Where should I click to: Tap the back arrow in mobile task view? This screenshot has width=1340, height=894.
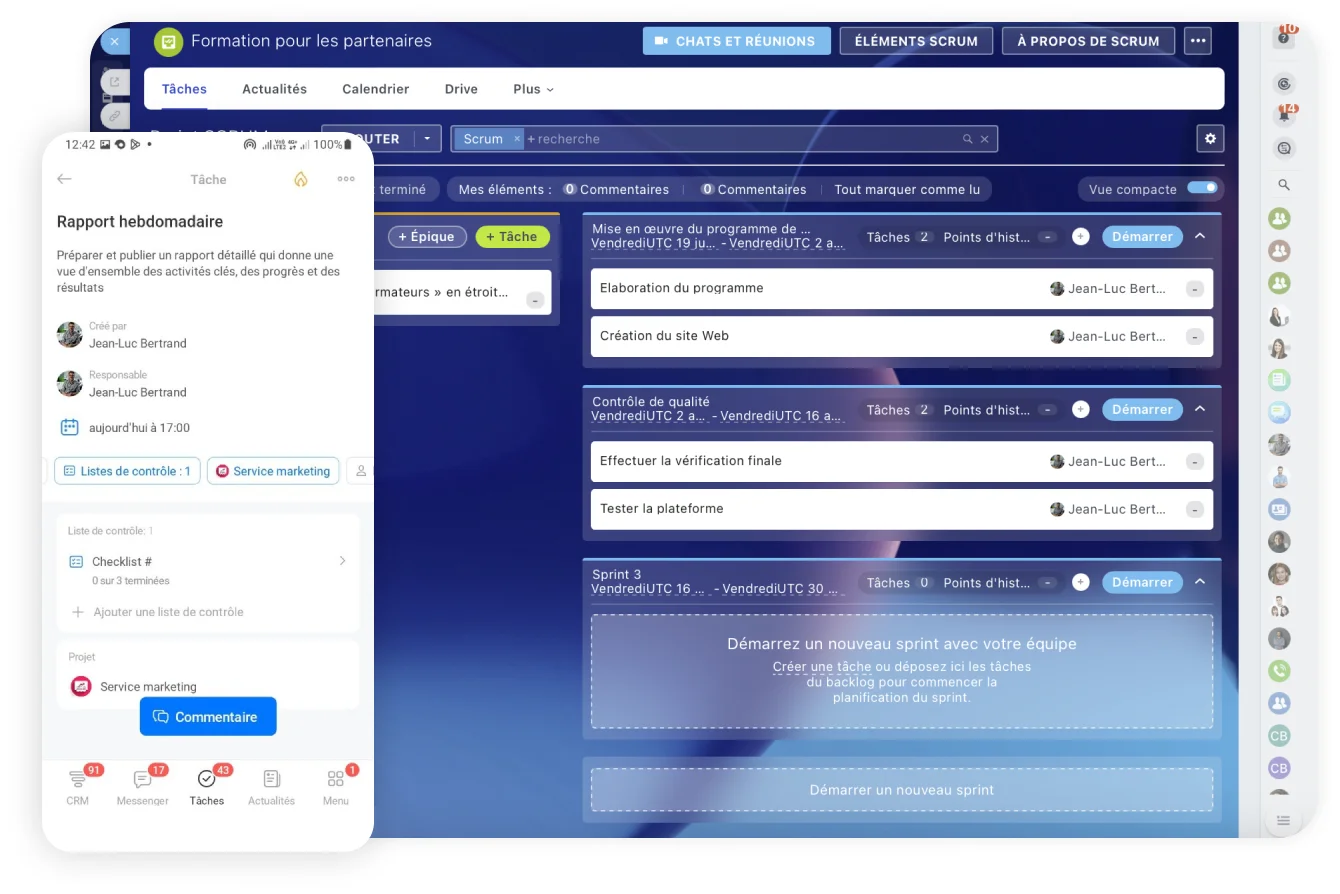(65, 179)
